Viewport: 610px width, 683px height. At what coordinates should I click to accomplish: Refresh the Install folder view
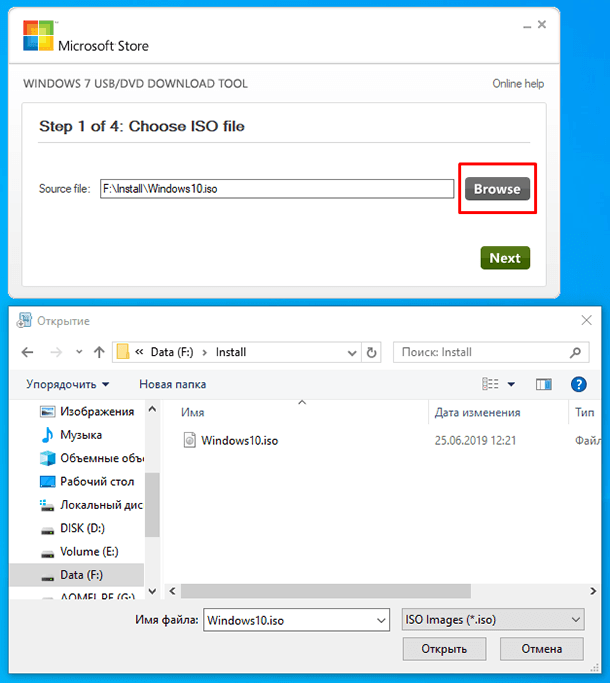tap(371, 352)
